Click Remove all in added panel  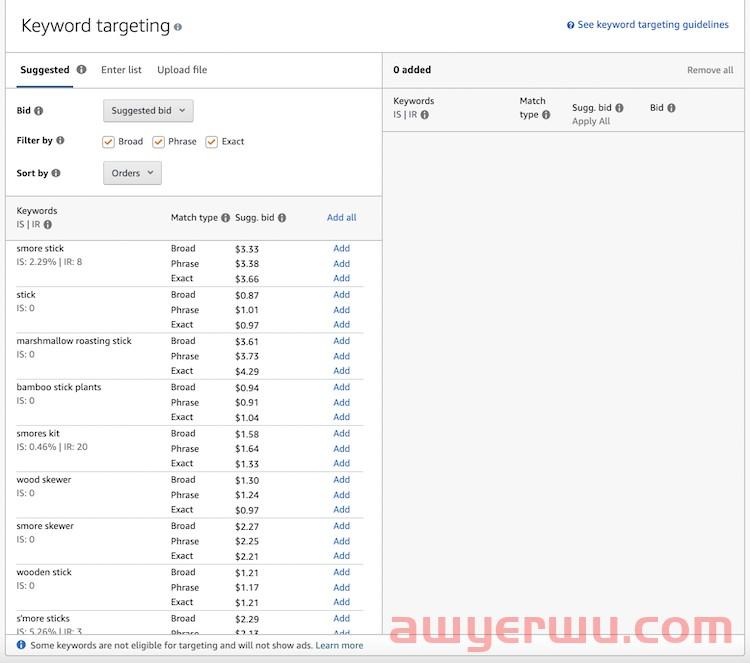coord(710,70)
